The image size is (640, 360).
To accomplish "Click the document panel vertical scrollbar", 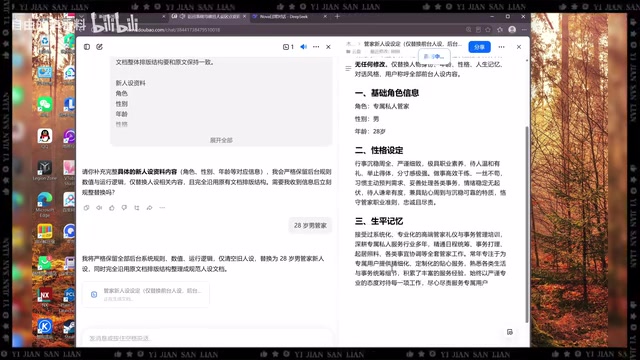I will (527, 224).
